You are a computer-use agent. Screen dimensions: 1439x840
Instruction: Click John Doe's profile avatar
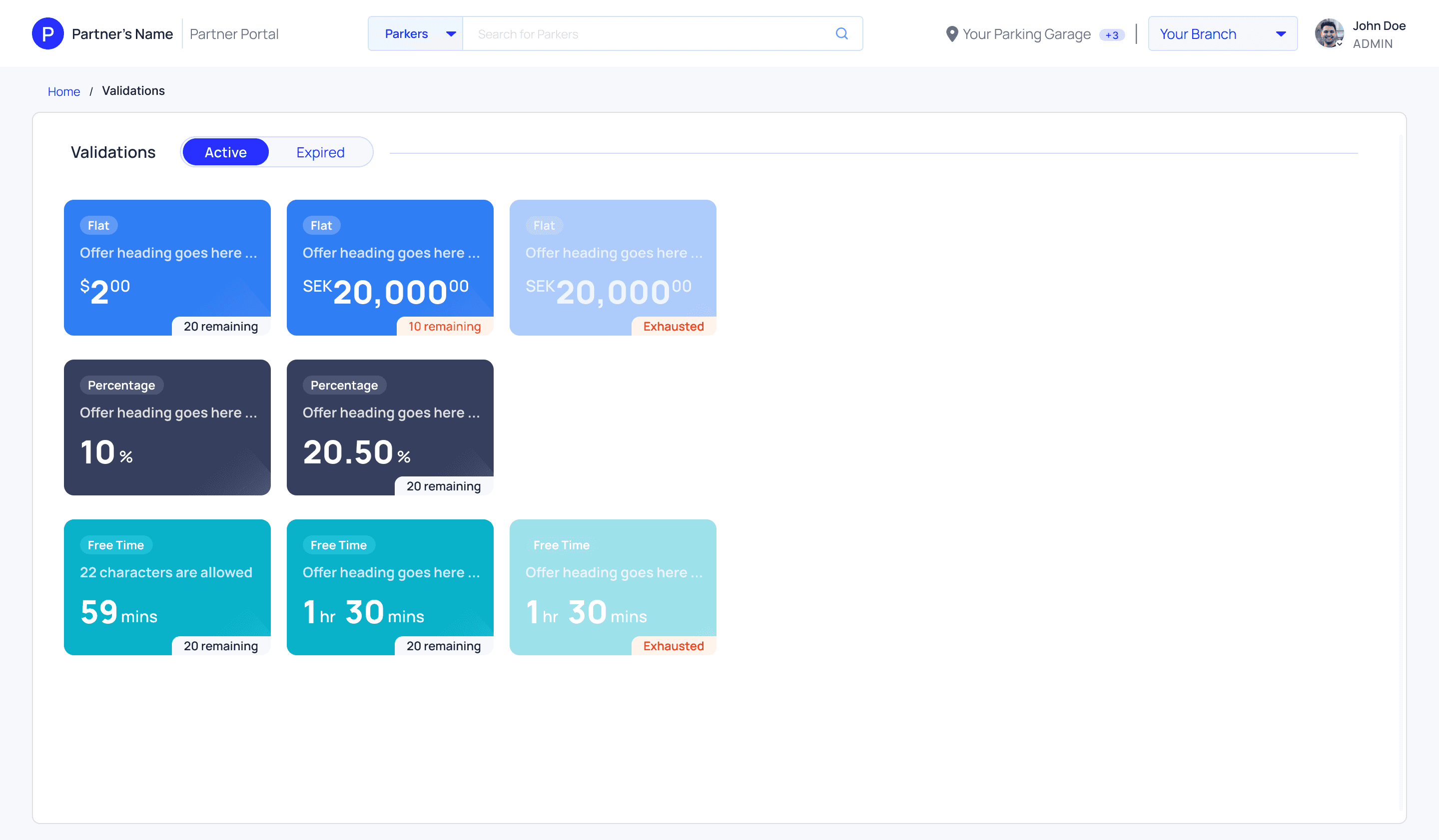[1329, 33]
